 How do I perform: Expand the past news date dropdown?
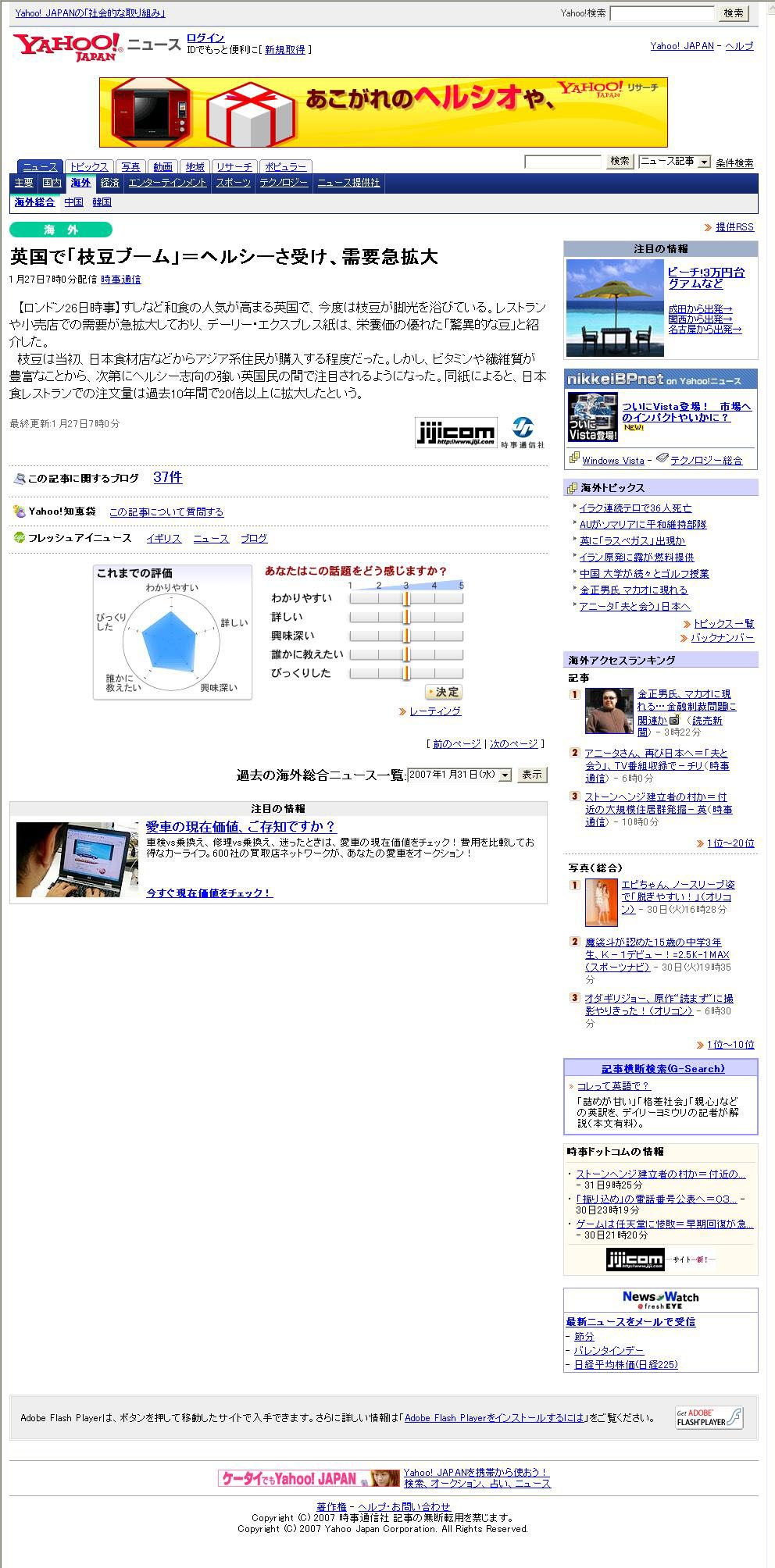tap(459, 775)
